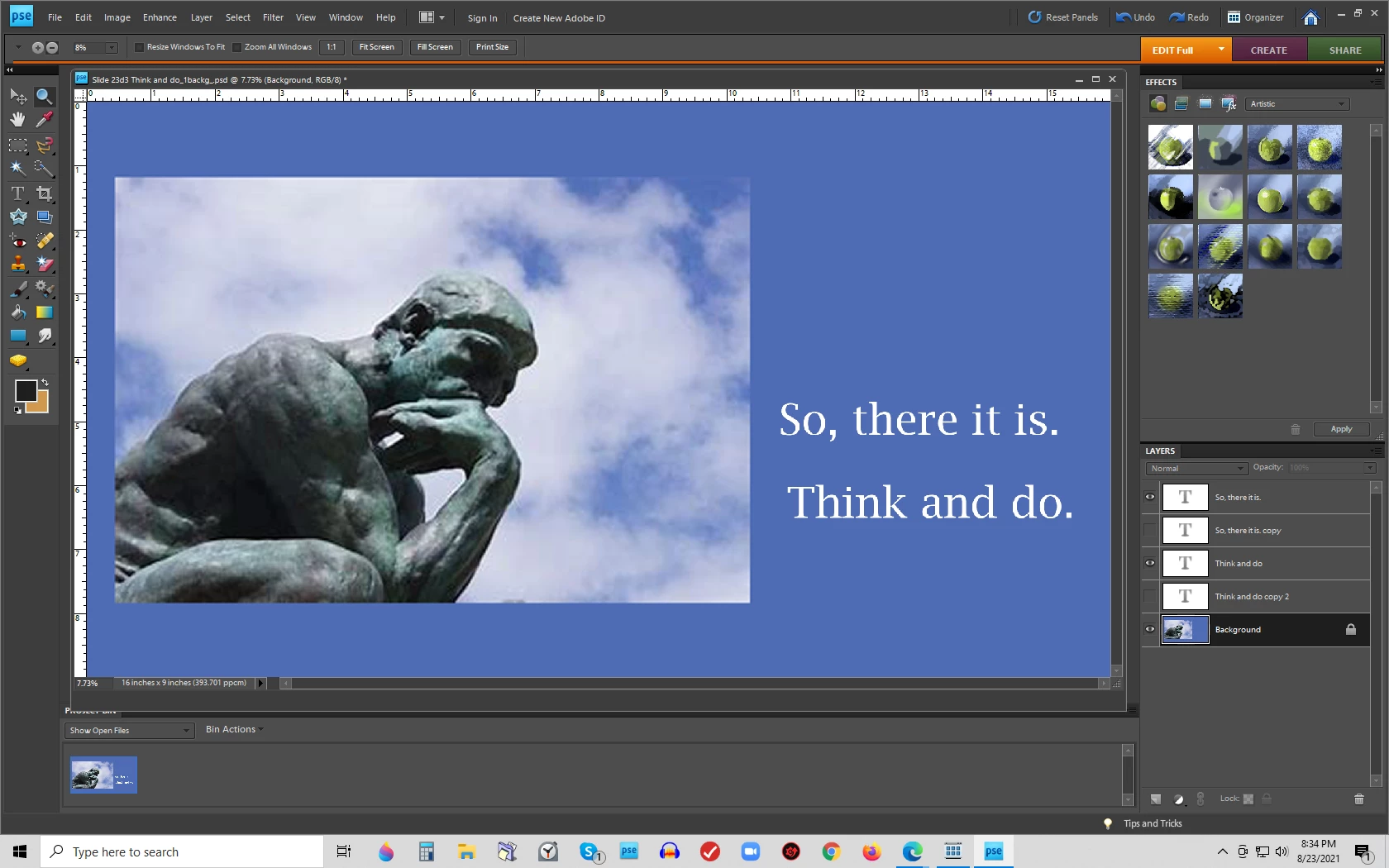This screenshot has width=1389, height=868.
Task: Select the Red Eye Removal tool
Action: coord(17,241)
